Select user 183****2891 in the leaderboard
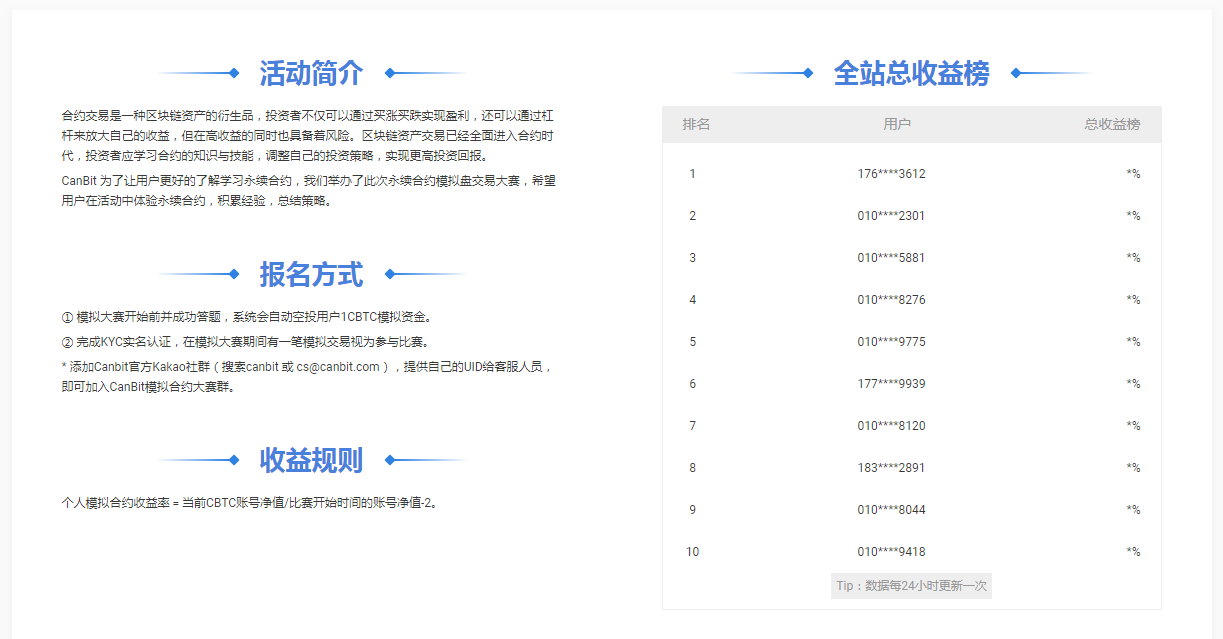Image resolution: width=1223 pixels, height=639 pixels. [x=891, y=468]
